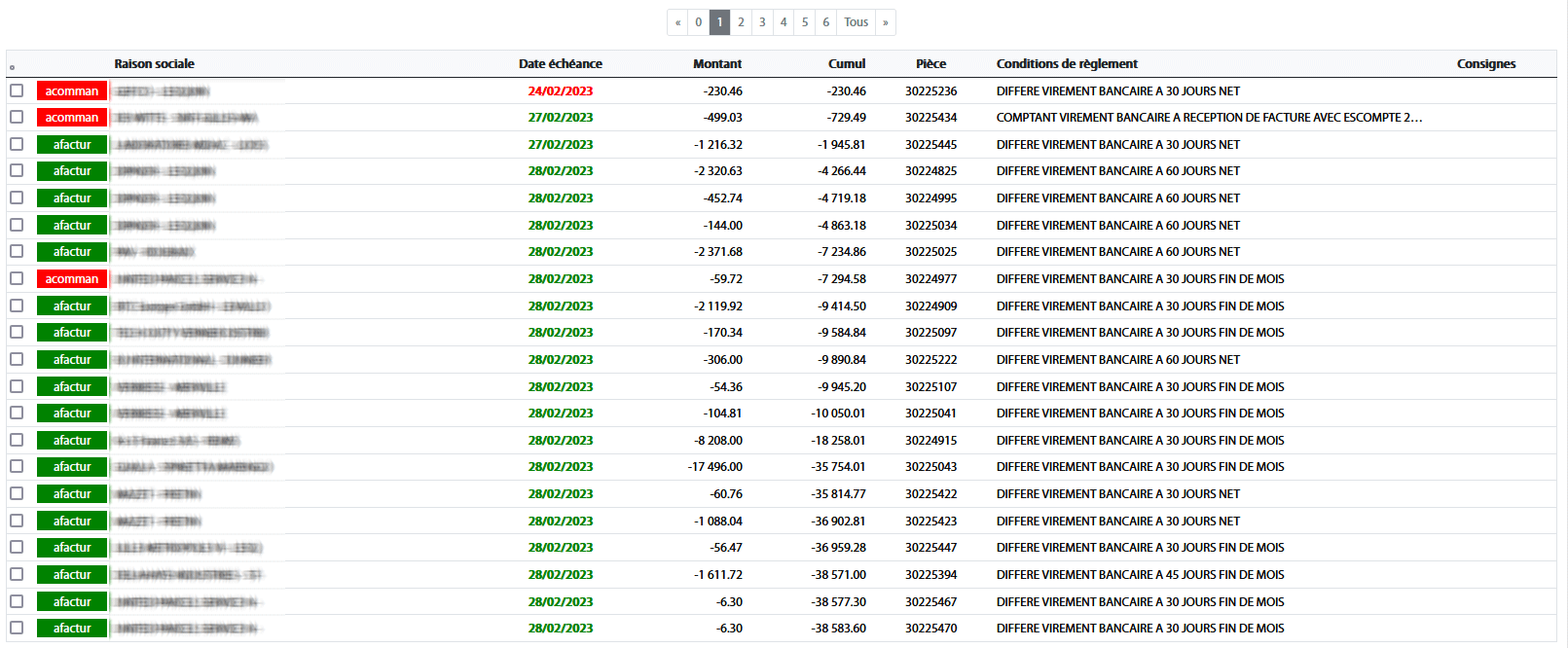
Task: Enable the checkbox for pièce 30225034
Action: click(17, 225)
